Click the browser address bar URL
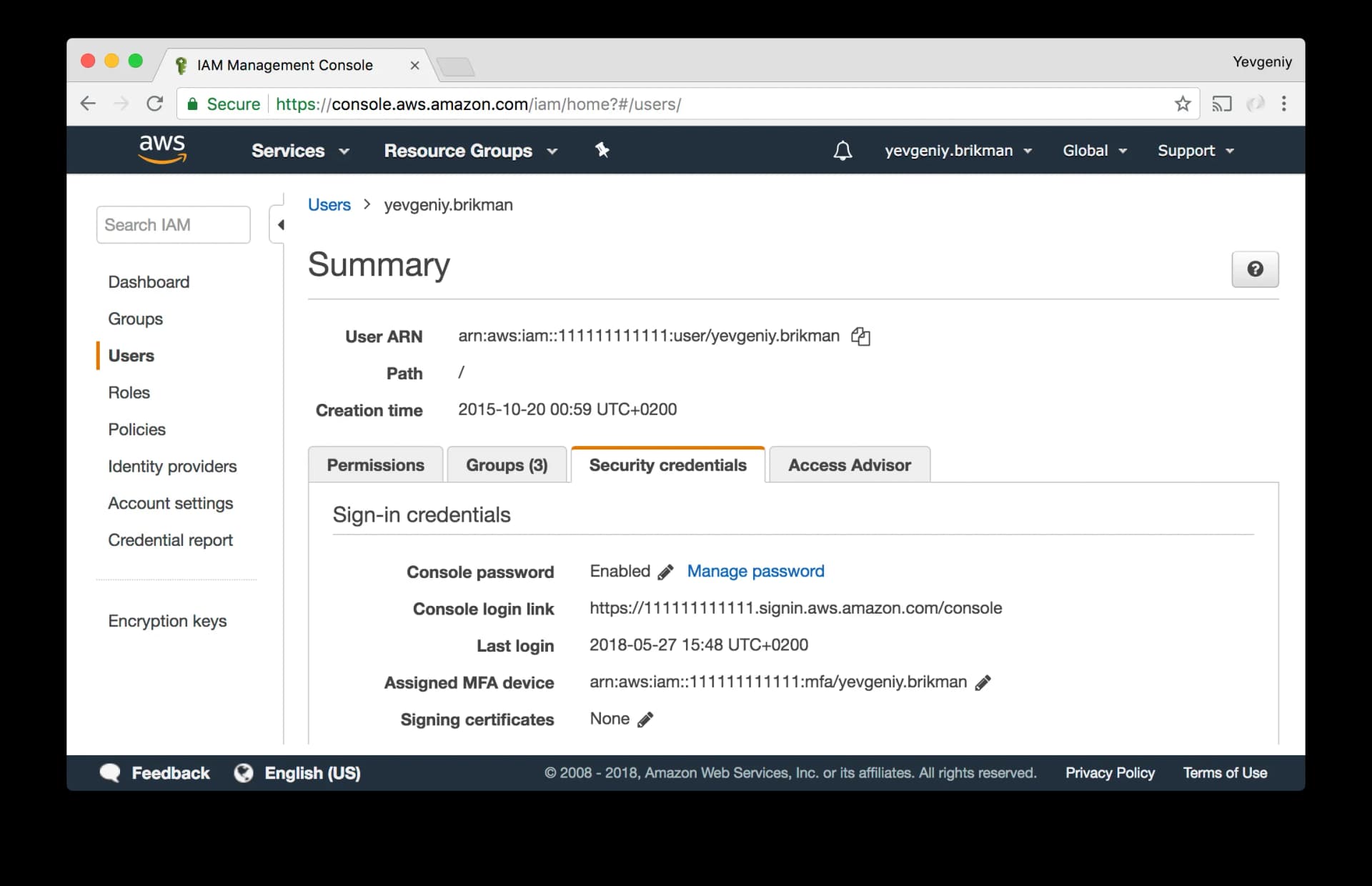1372x886 pixels. tap(478, 104)
